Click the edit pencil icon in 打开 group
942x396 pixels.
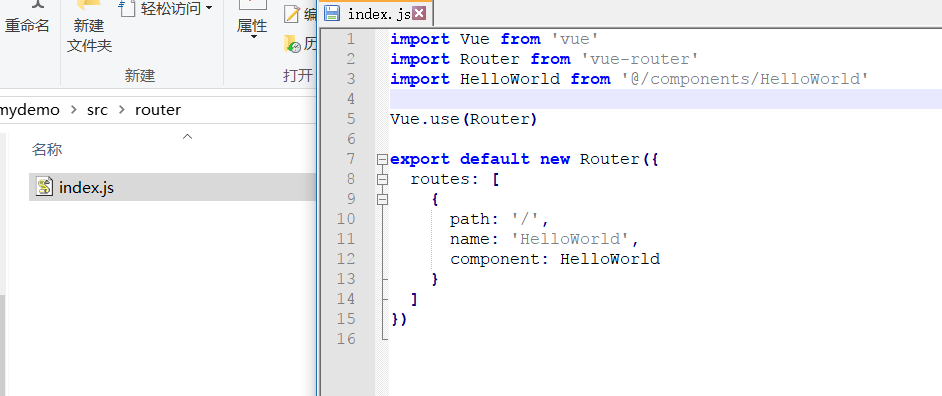[x=292, y=14]
